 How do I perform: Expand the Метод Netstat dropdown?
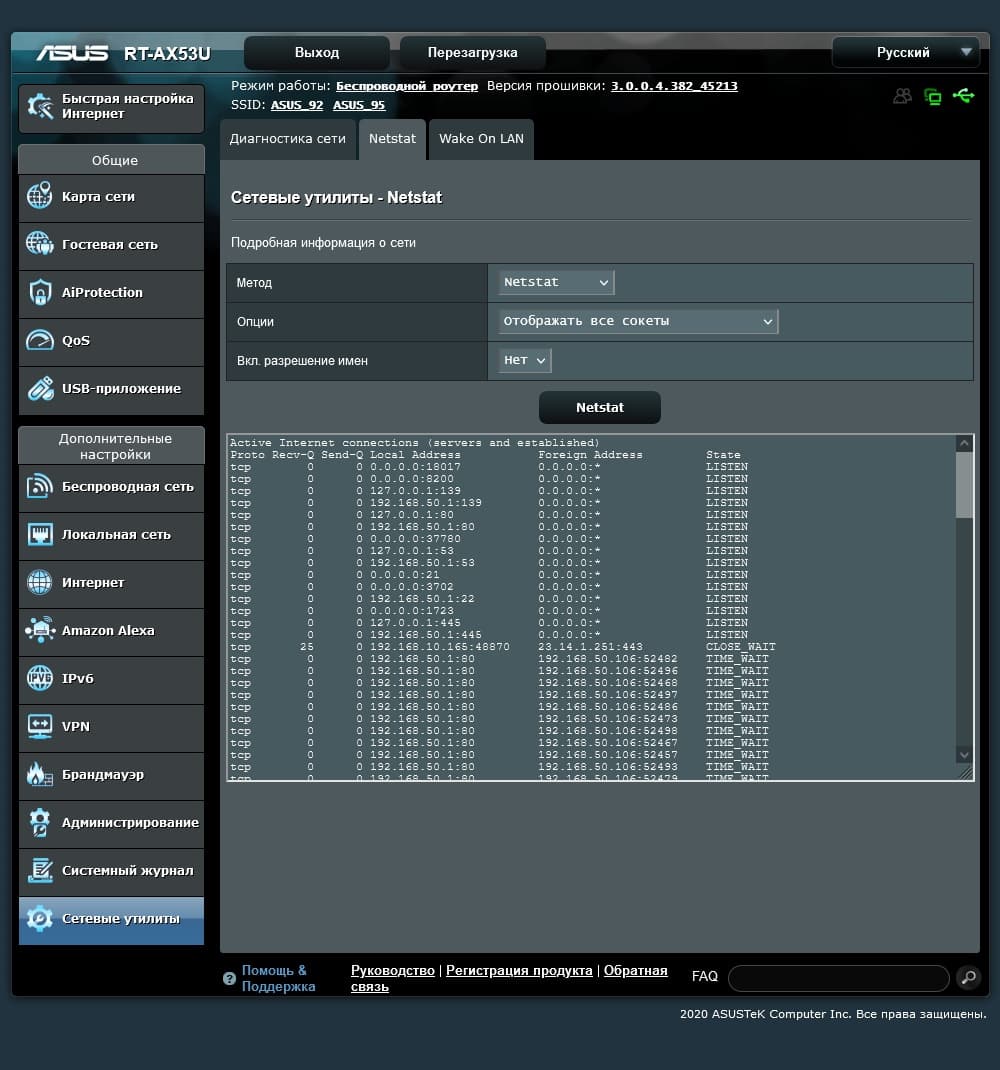556,283
